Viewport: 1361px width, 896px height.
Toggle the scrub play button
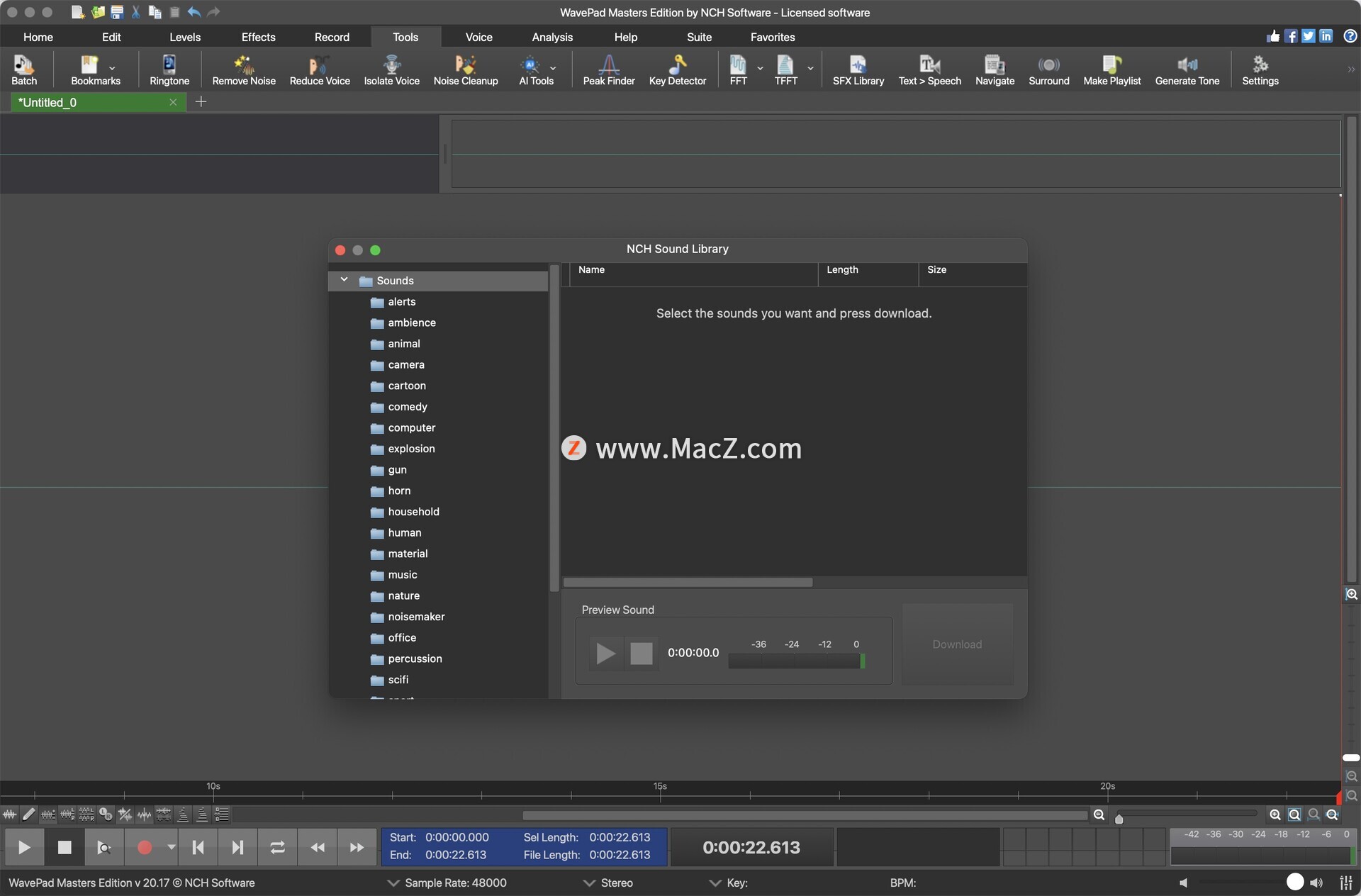point(104,847)
